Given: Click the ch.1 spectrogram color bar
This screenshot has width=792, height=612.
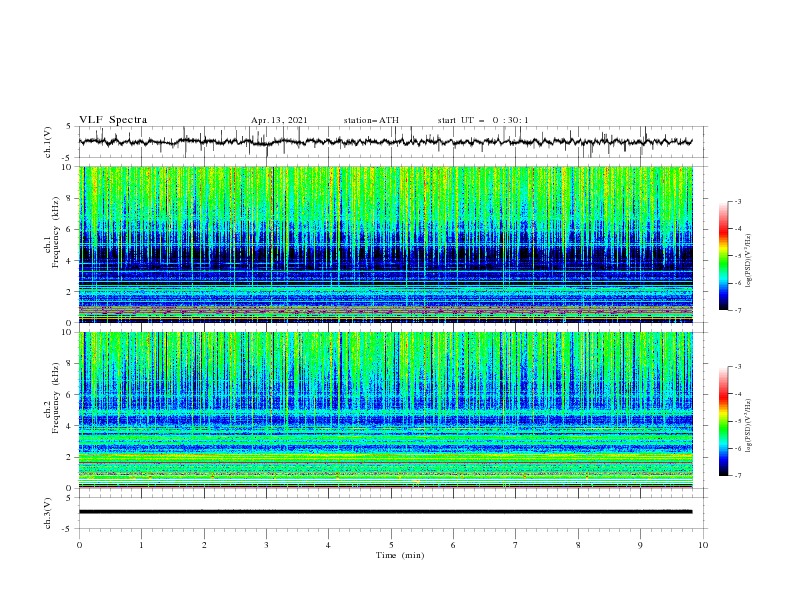Looking at the screenshot, I should tap(723, 256).
